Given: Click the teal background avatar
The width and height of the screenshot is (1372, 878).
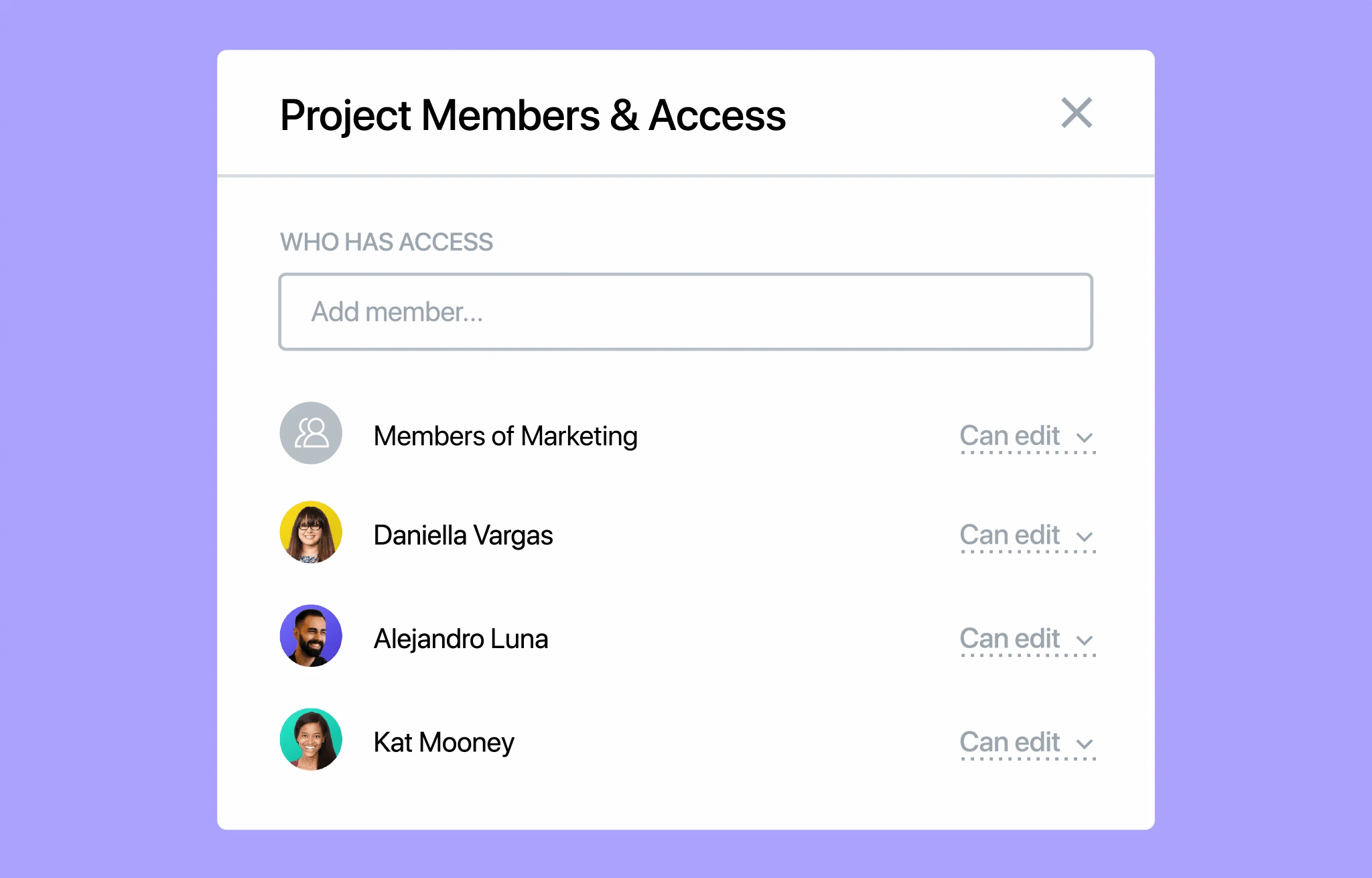Looking at the screenshot, I should tap(310, 739).
